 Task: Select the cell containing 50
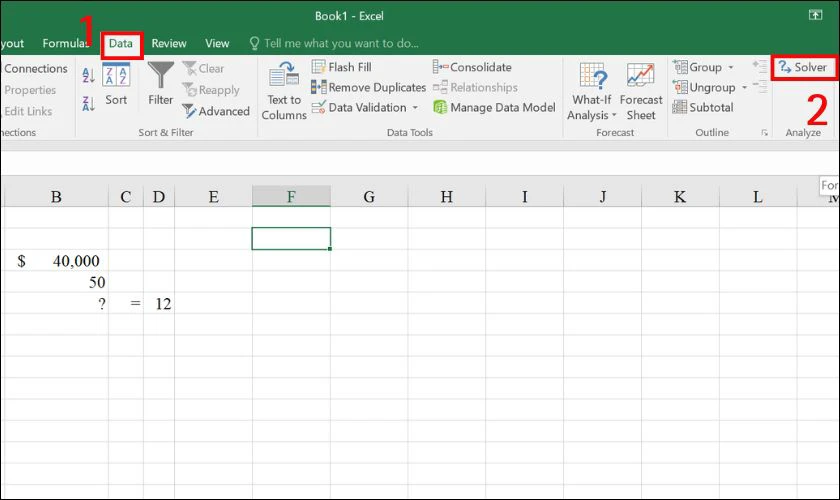[56, 282]
